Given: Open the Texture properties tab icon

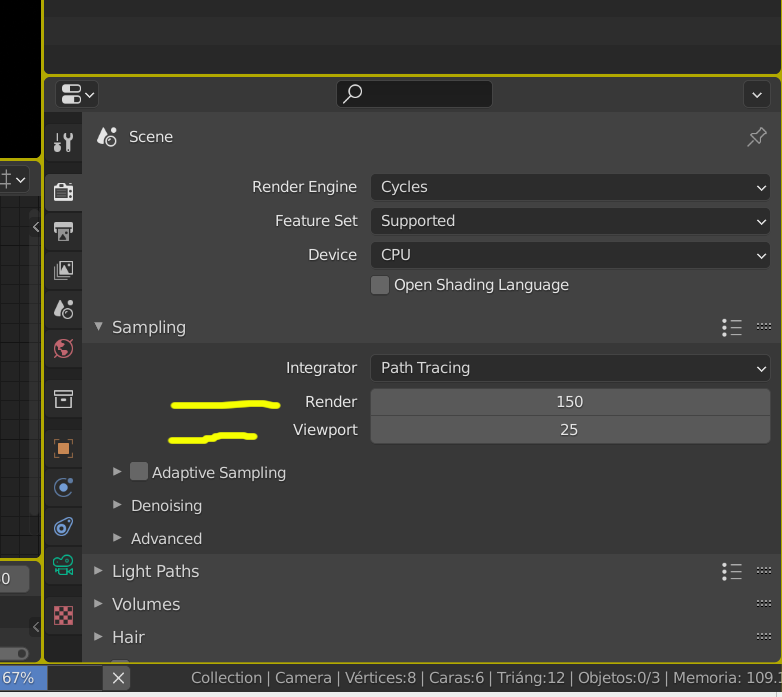Looking at the screenshot, I should coord(63,615).
